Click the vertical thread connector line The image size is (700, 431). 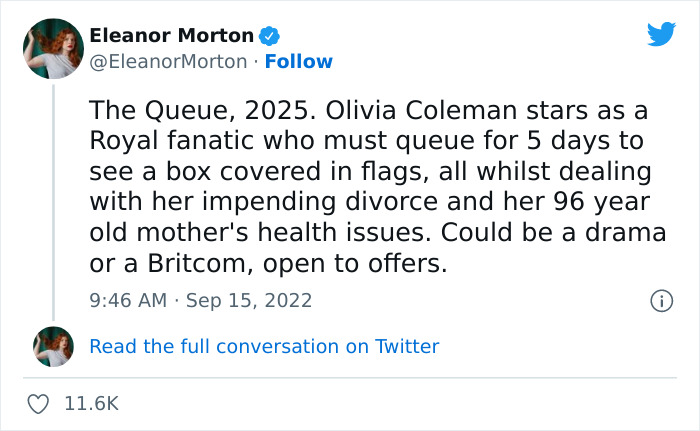point(53,200)
